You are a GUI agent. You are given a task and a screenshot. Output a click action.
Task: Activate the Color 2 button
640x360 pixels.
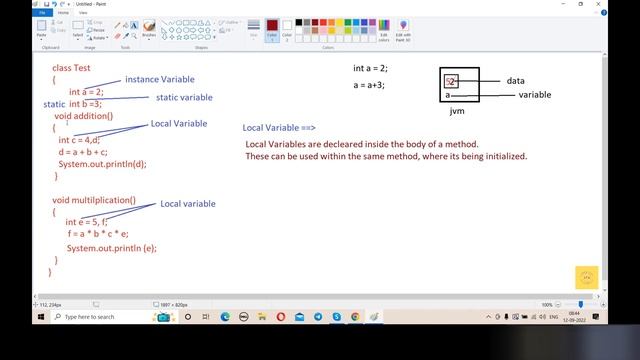(287, 31)
